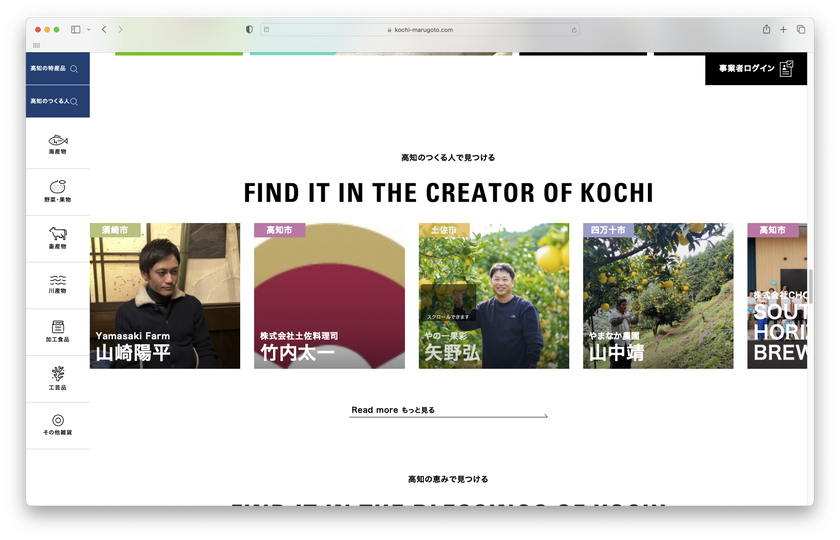Open the 矢野弘 creator card
840x540 pixels.
494,296
